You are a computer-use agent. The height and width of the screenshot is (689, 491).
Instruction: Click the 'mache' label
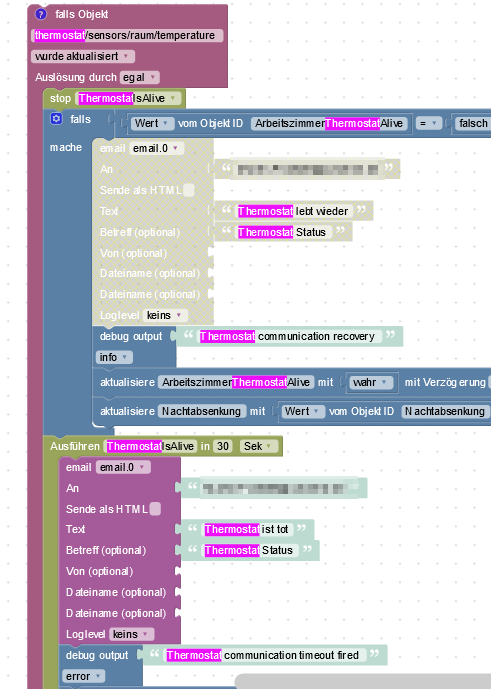66,147
